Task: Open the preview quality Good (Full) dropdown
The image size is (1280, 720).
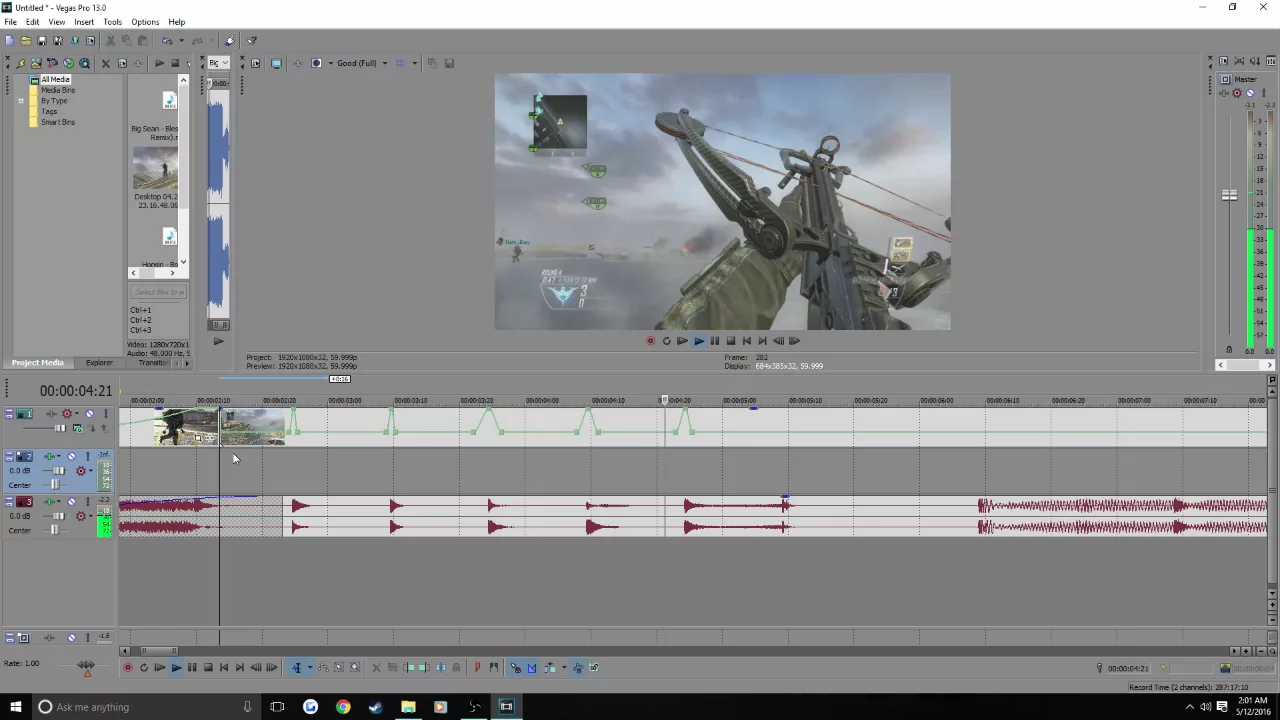Action: pos(384,63)
